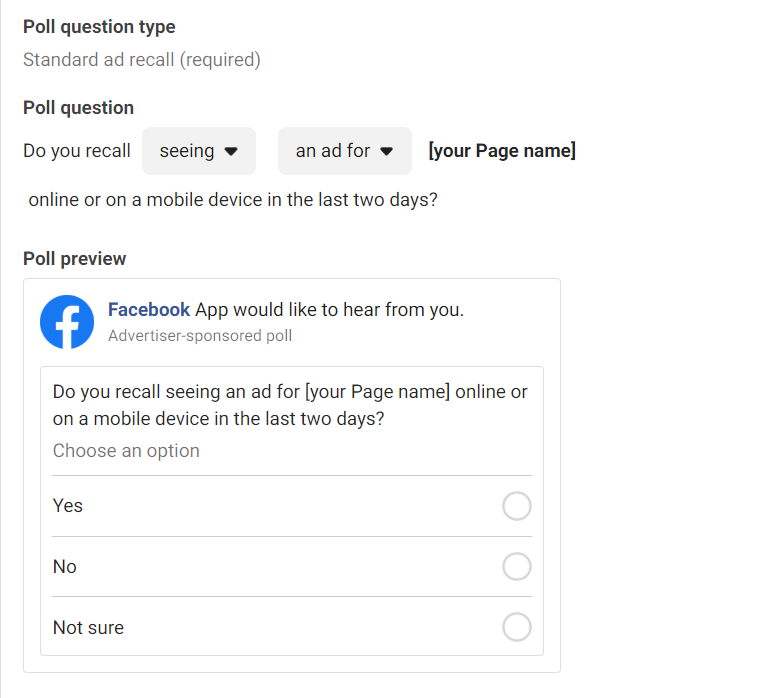Screen dimensions: 776x698
Task: Click the [your Page name] placeholder
Action: [502, 150]
